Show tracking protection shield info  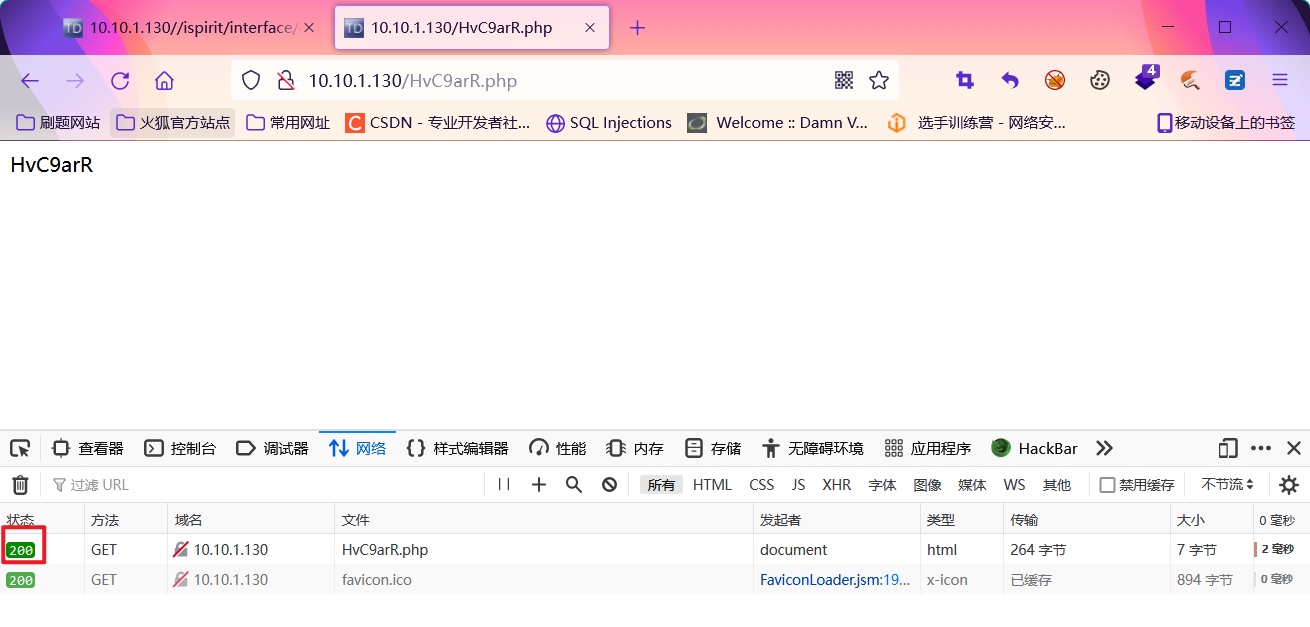tap(251, 81)
